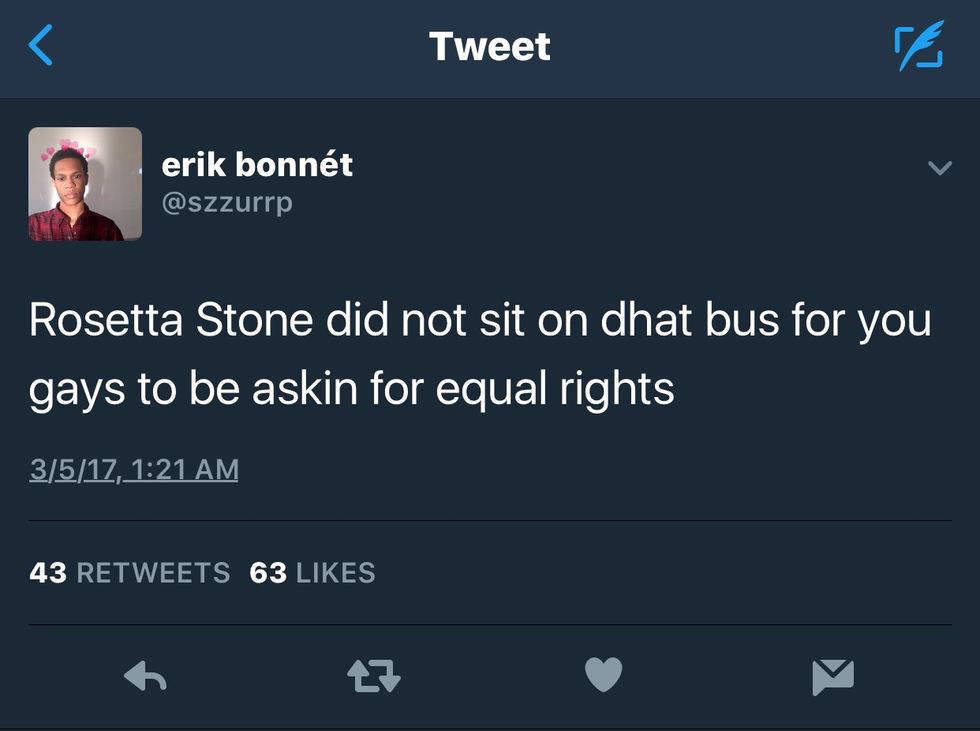The height and width of the screenshot is (731, 980).
Task: Click the number 43 retweet count
Action: 47,573
